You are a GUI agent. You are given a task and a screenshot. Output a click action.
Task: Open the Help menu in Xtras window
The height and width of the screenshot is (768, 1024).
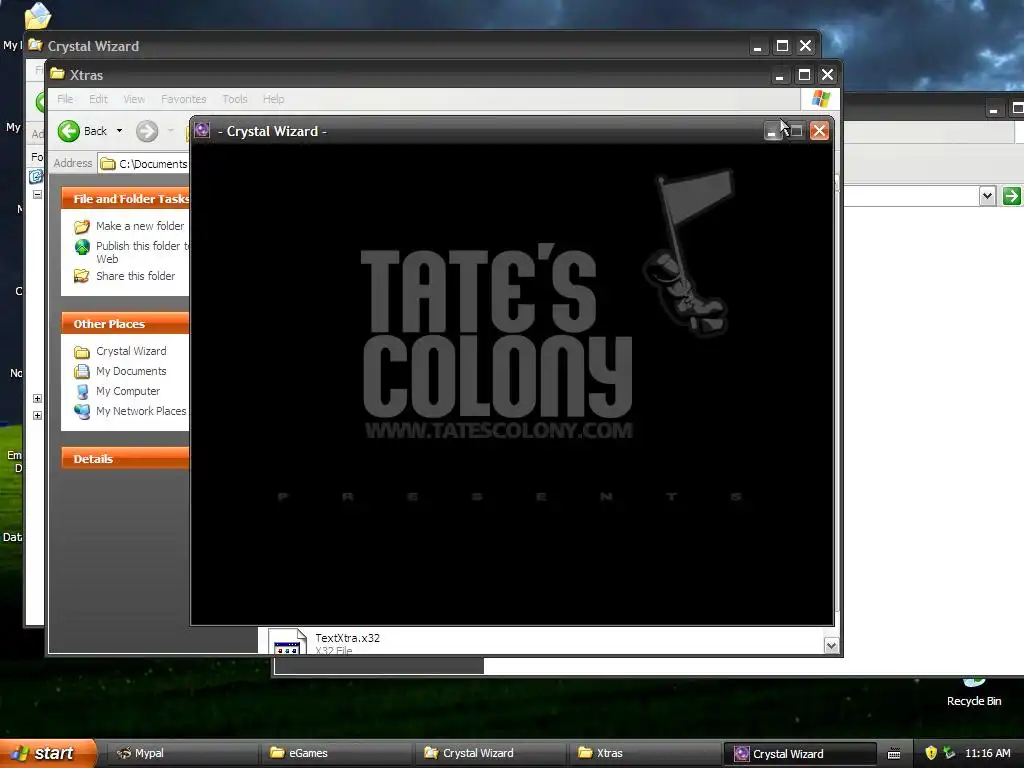pos(274,99)
